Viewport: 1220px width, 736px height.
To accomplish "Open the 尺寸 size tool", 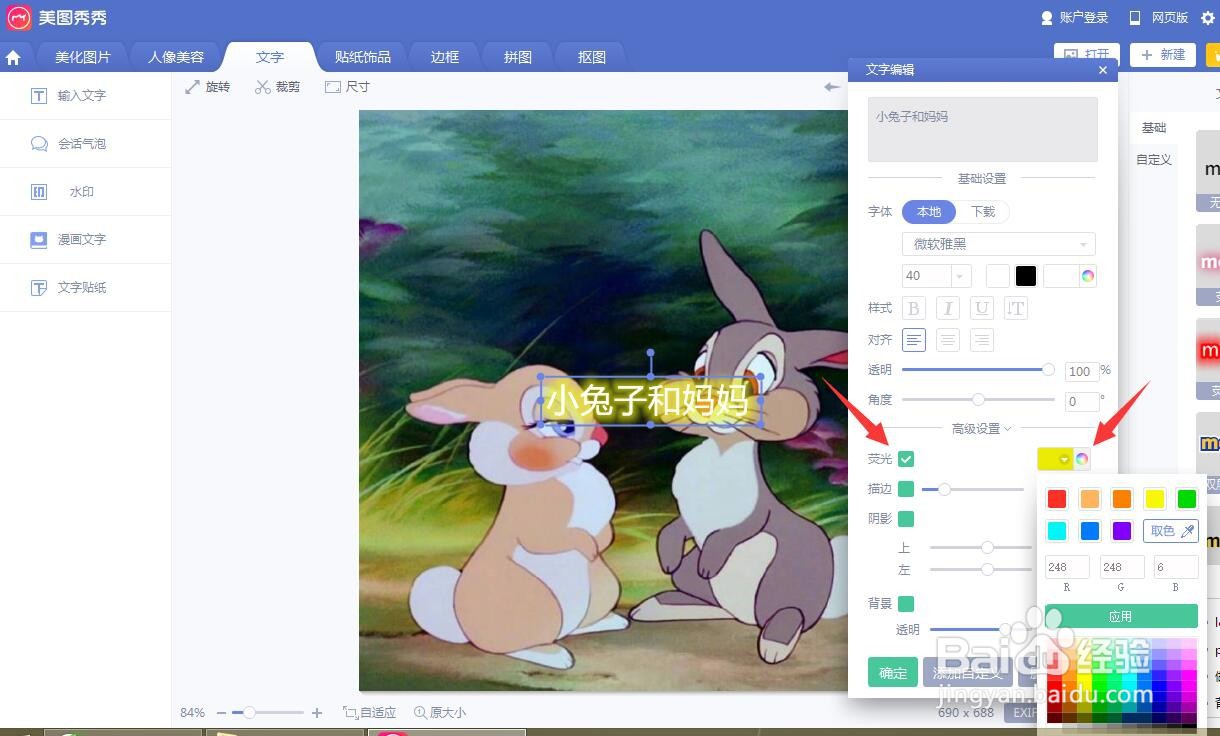I will pyautogui.click(x=348, y=87).
